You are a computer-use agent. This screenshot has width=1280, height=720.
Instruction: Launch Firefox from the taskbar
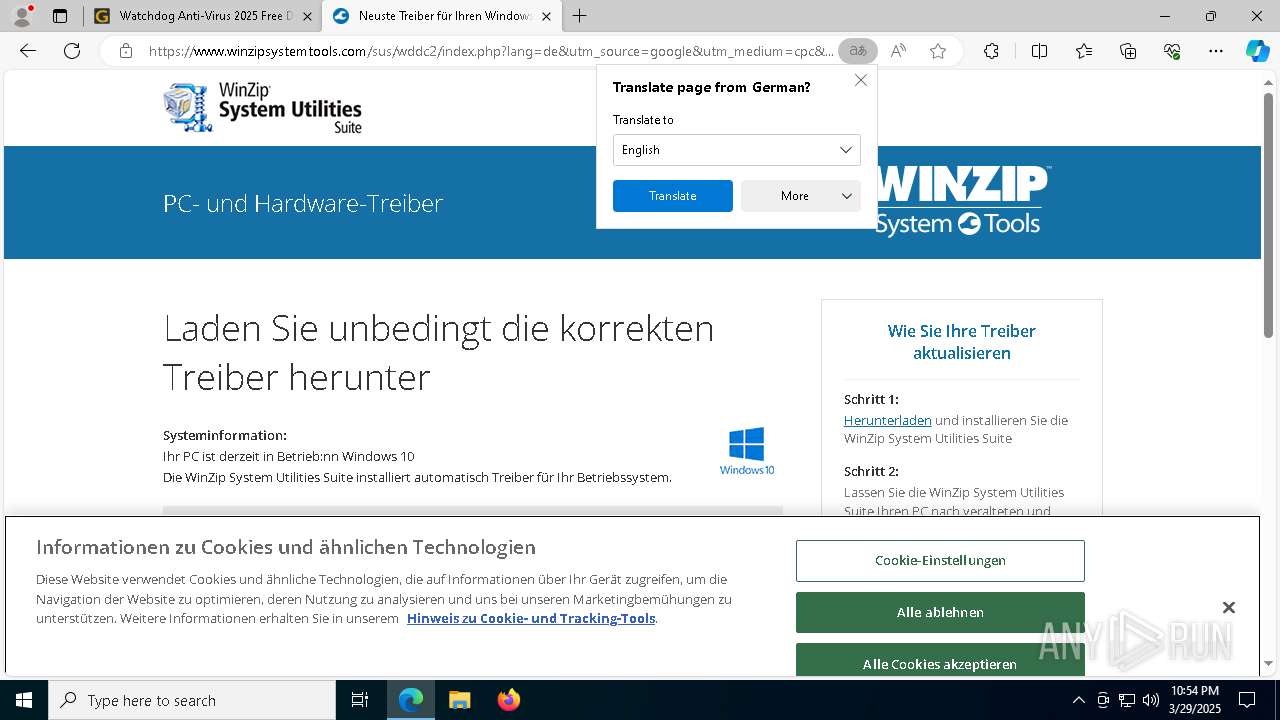click(509, 700)
